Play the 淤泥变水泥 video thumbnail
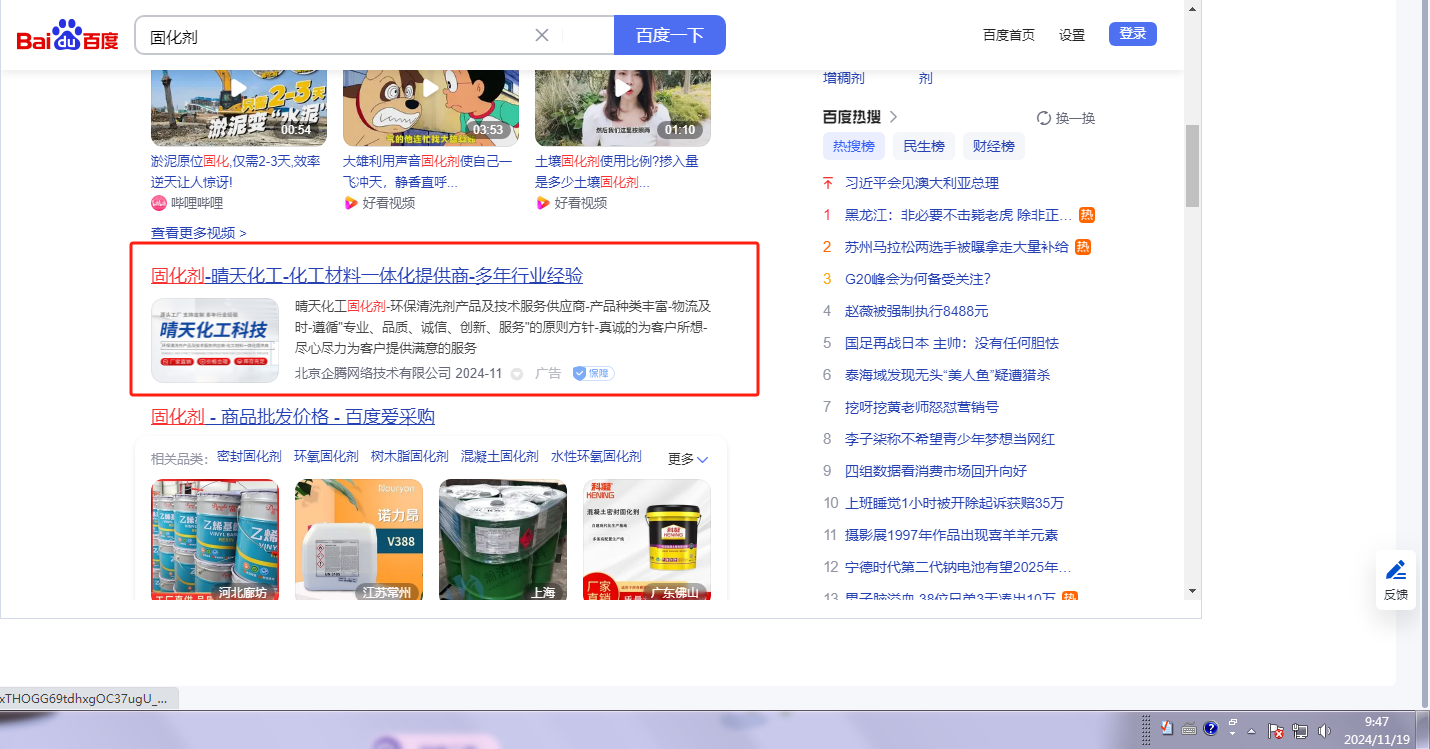 239,108
